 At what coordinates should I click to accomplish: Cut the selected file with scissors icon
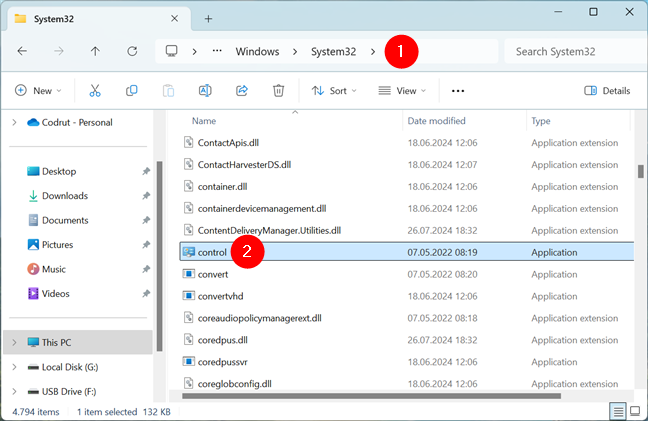point(95,90)
